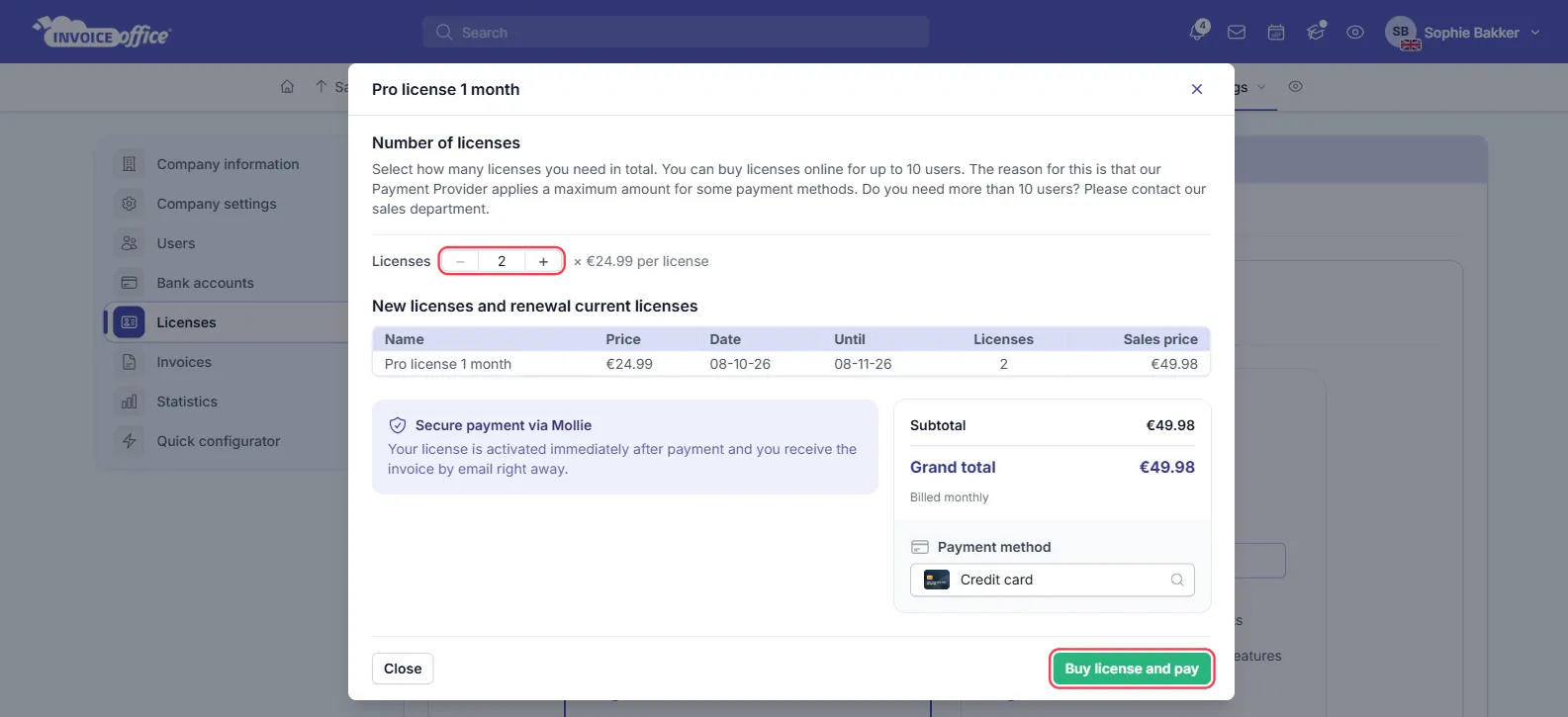The image size is (1568, 717).
Task: Click the eye icon in the top header
Action: click(1355, 33)
